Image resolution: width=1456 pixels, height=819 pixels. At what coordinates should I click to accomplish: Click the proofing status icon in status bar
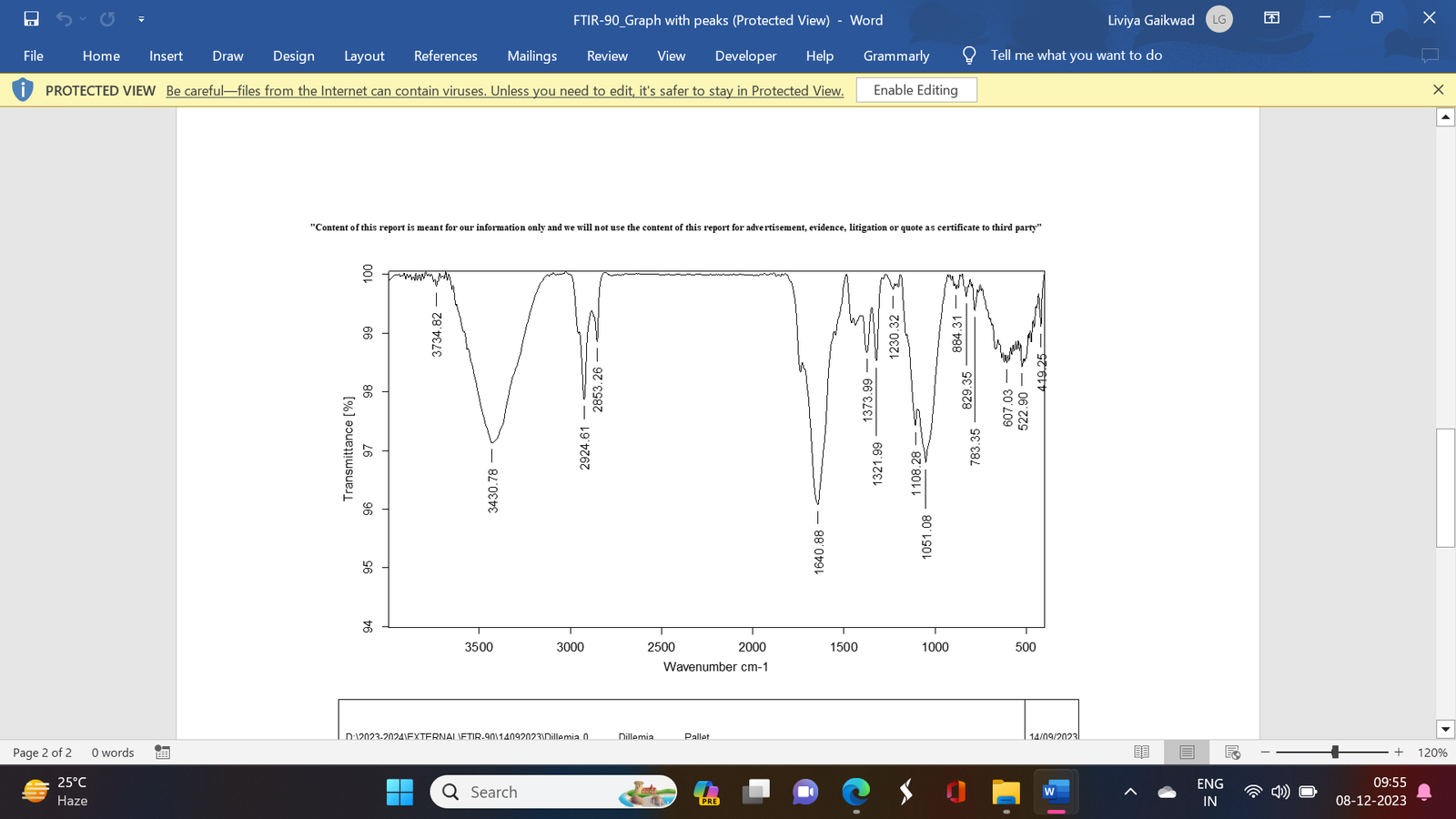(163, 753)
